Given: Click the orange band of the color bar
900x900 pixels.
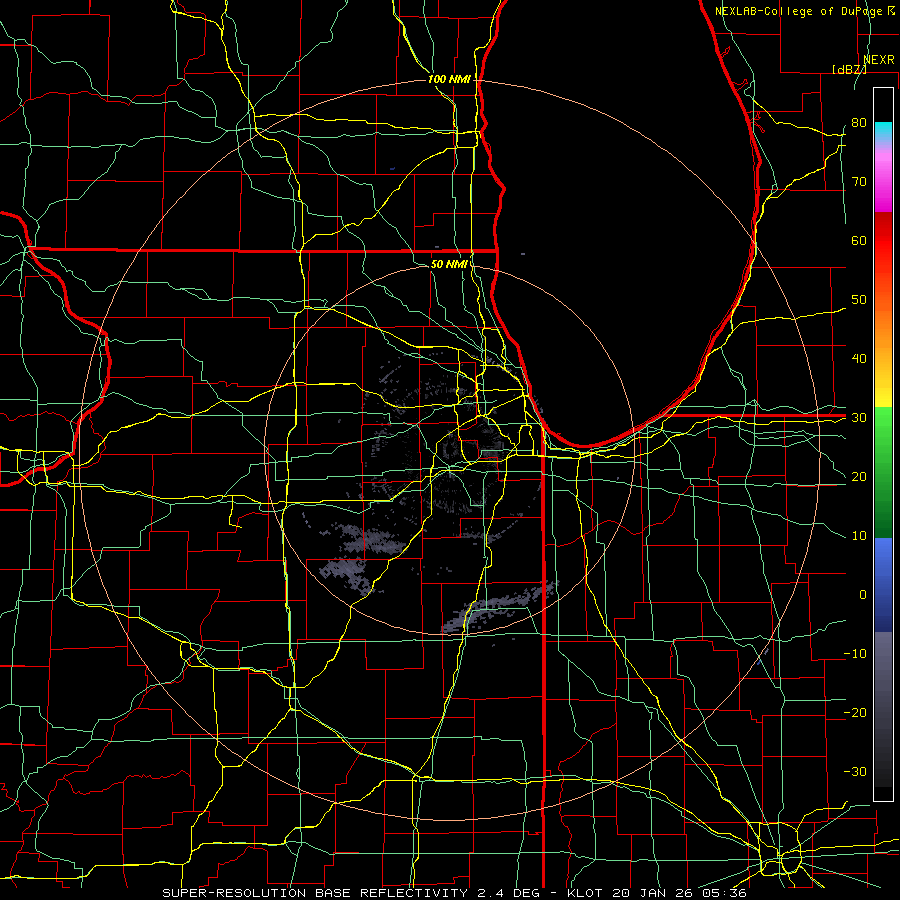Looking at the screenshot, I should coord(883,327).
